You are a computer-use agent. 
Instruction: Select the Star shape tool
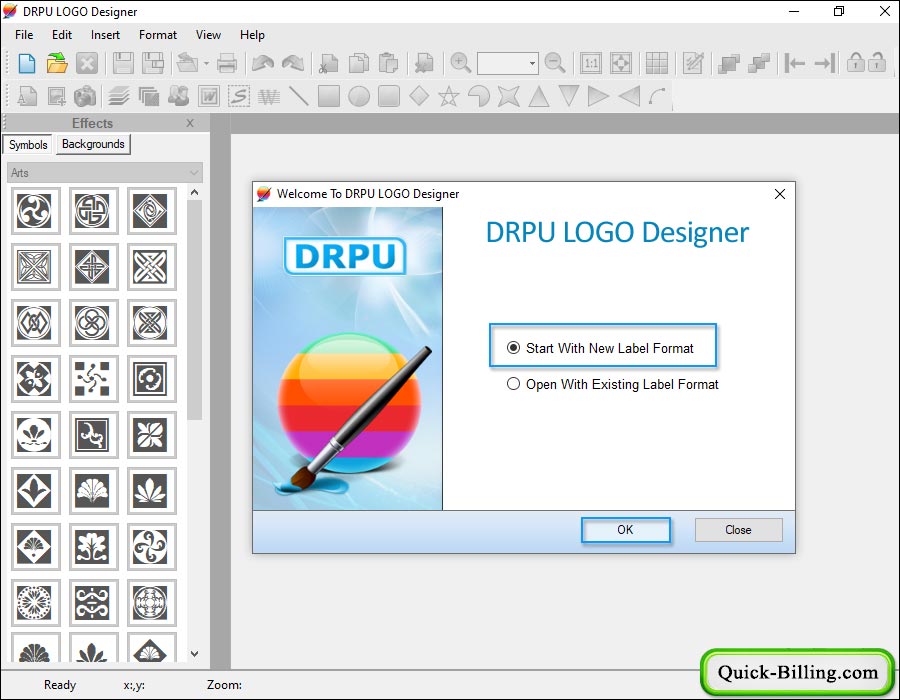pyautogui.click(x=449, y=96)
